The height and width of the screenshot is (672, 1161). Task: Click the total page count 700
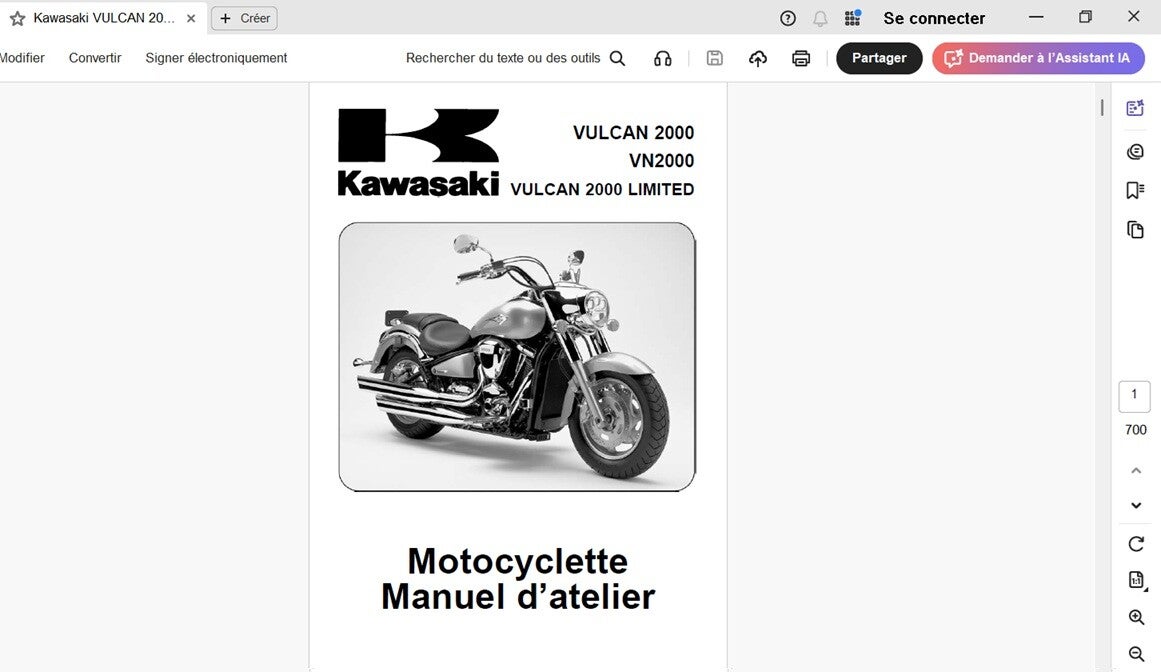1135,430
